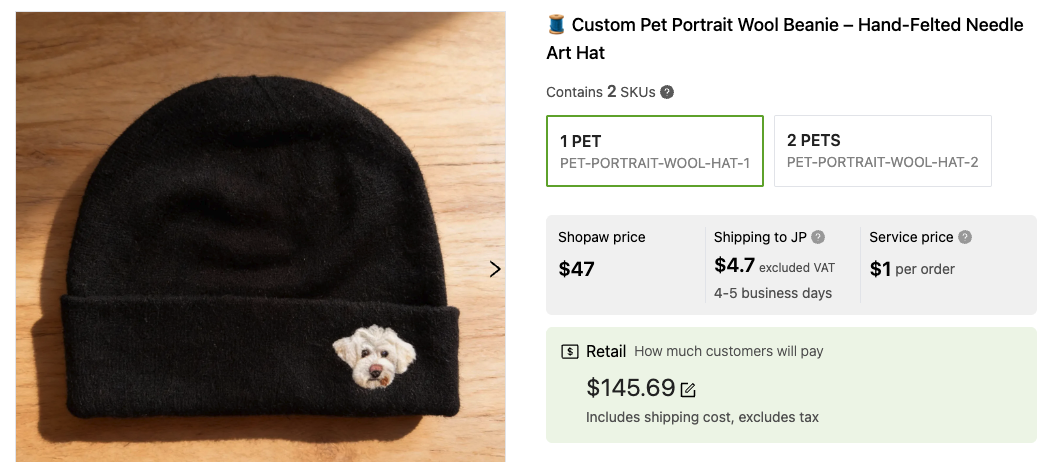Click the PET-PORTRAIT-WOOL-HAT-2 SKU code
Screen dimensions: 1059x462
coord(882,162)
